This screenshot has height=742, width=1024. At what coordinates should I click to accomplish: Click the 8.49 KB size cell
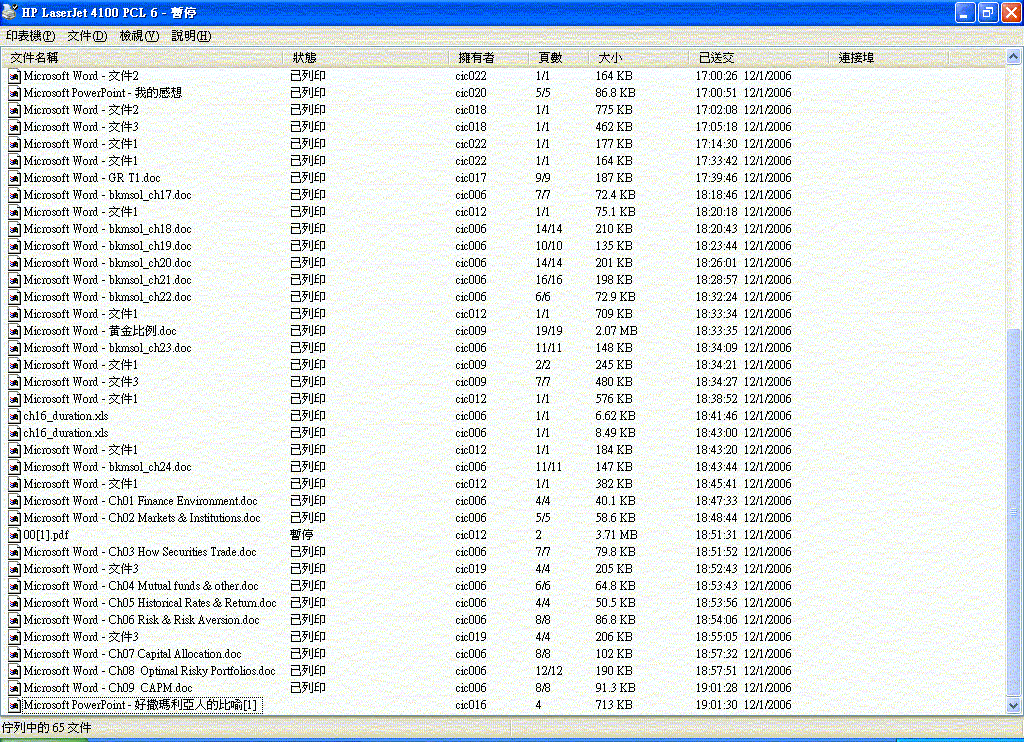click(x=615, y=433)
